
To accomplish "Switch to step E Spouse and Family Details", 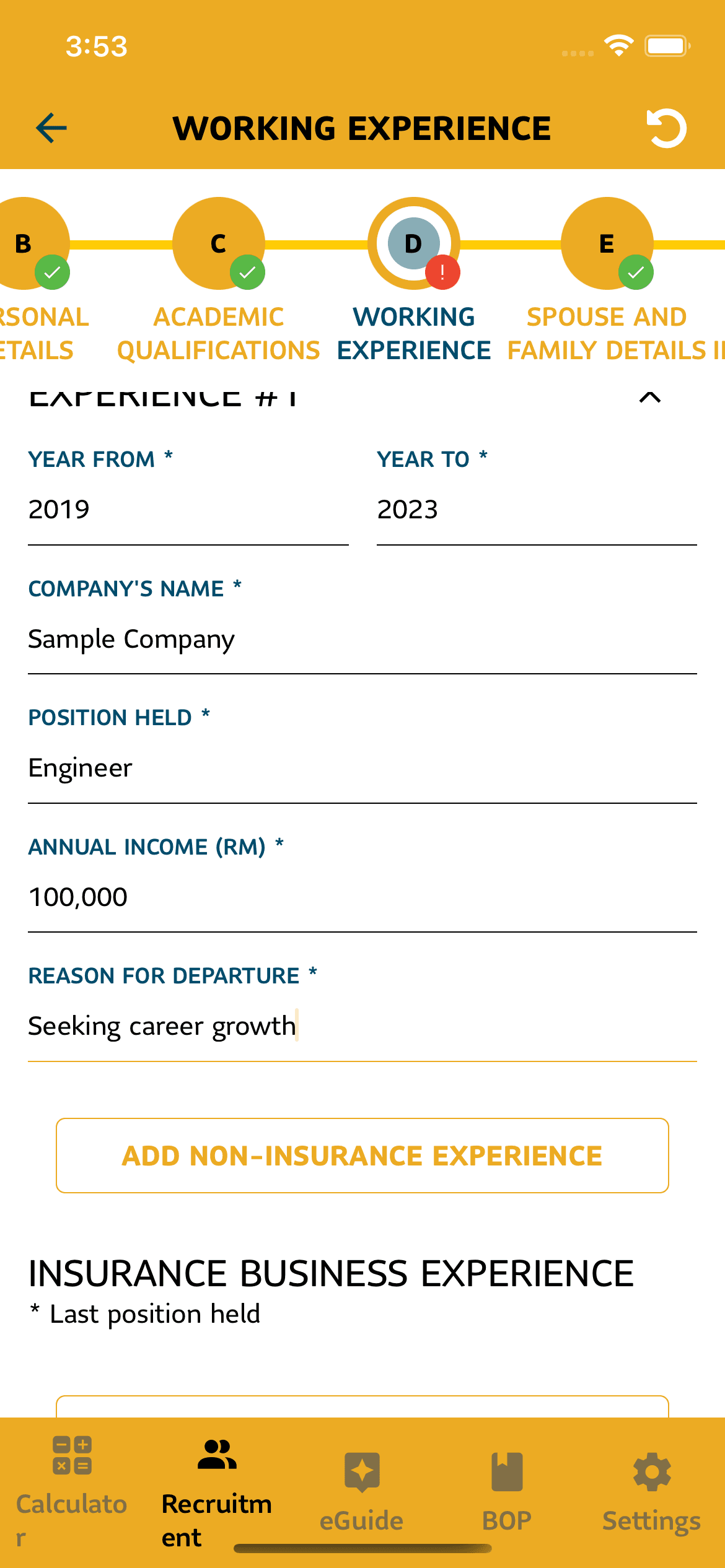I will click(607, 243).
